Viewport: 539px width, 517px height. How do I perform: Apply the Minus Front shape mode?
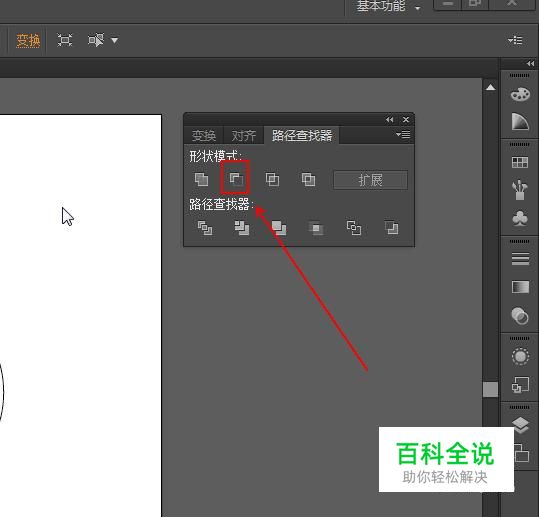tap(236, 179)
